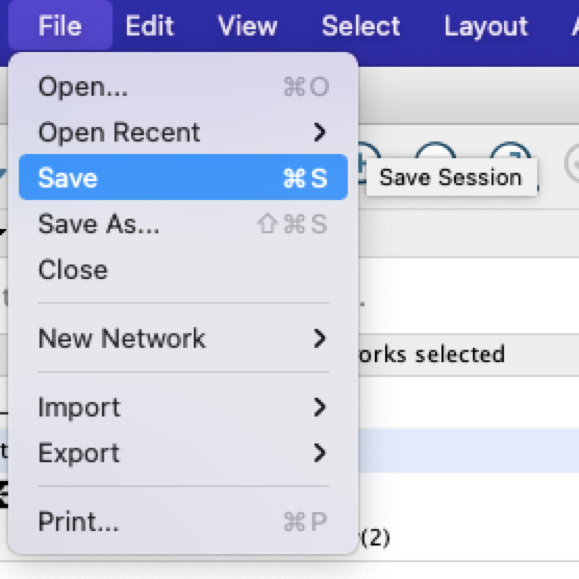Select Close in the File menu
This screenshot has width=579, height=579.
(x=183, y=270)
